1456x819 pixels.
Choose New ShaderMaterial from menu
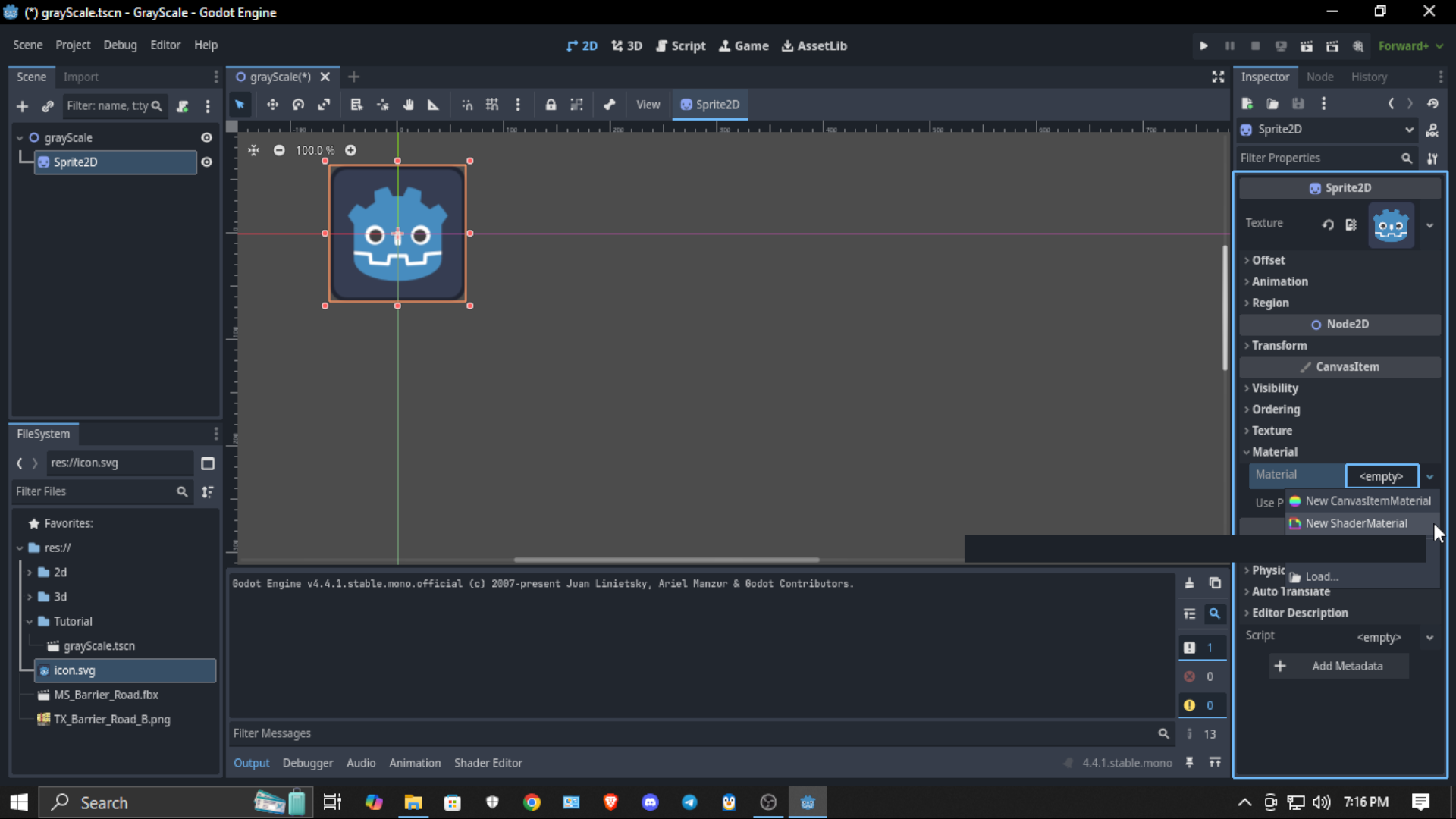click(x=1356, y=523)
